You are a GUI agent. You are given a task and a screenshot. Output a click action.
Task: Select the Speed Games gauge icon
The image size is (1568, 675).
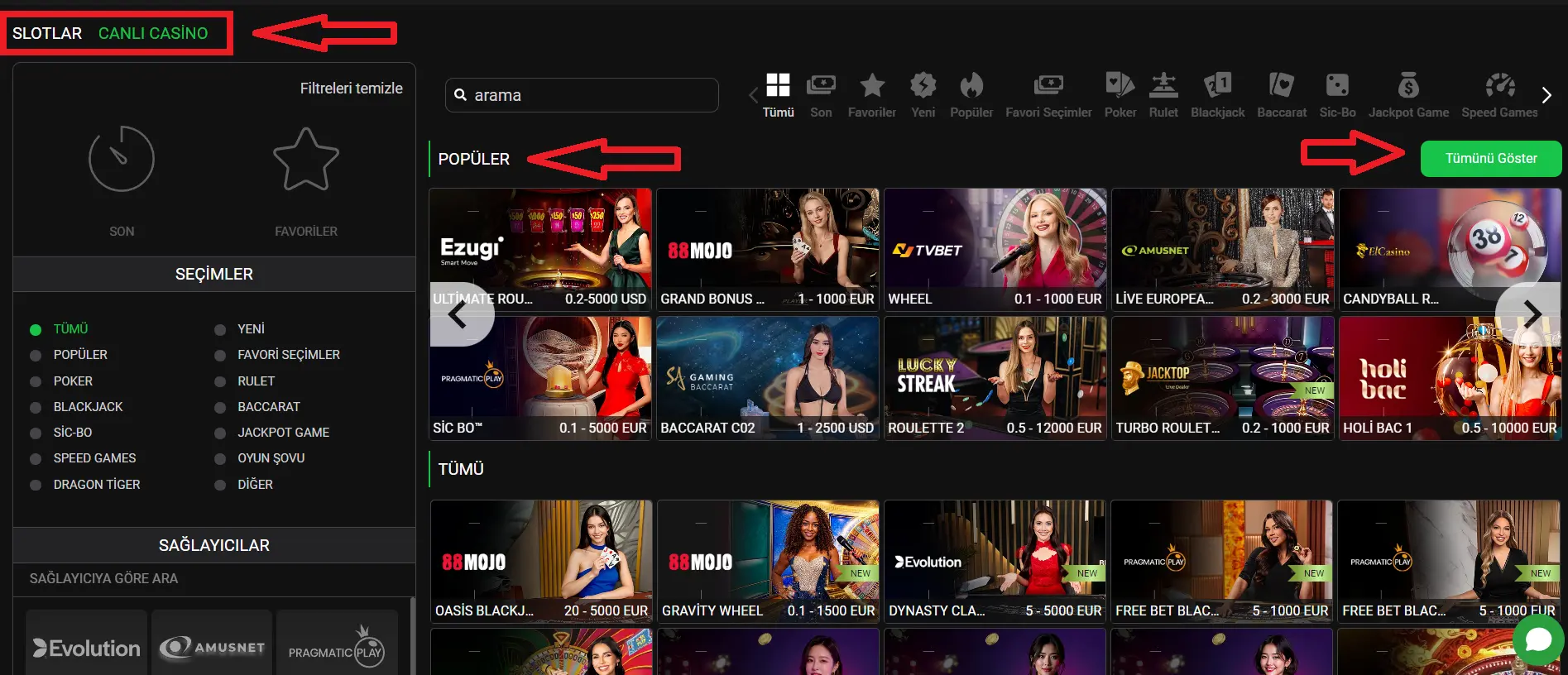1499,85
